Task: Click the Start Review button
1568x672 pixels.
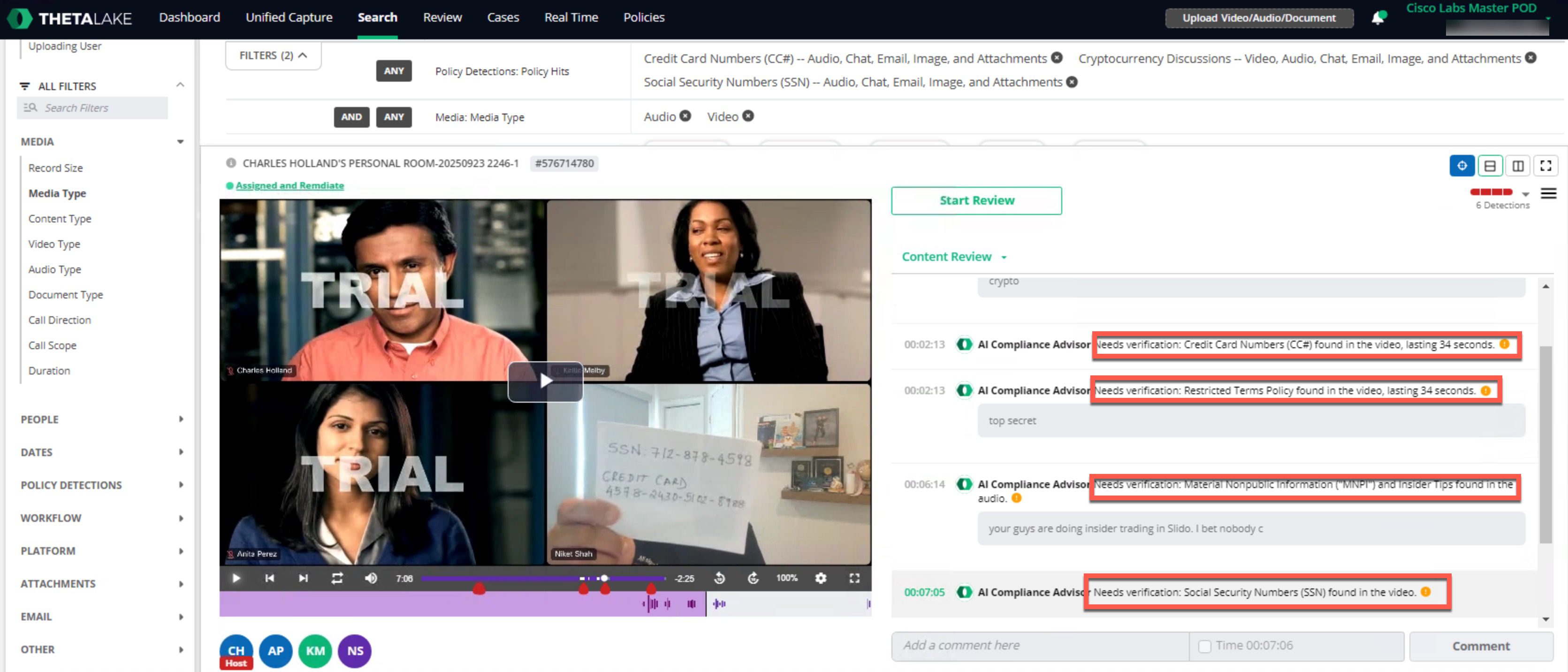Action: click(x=976, y=201)
